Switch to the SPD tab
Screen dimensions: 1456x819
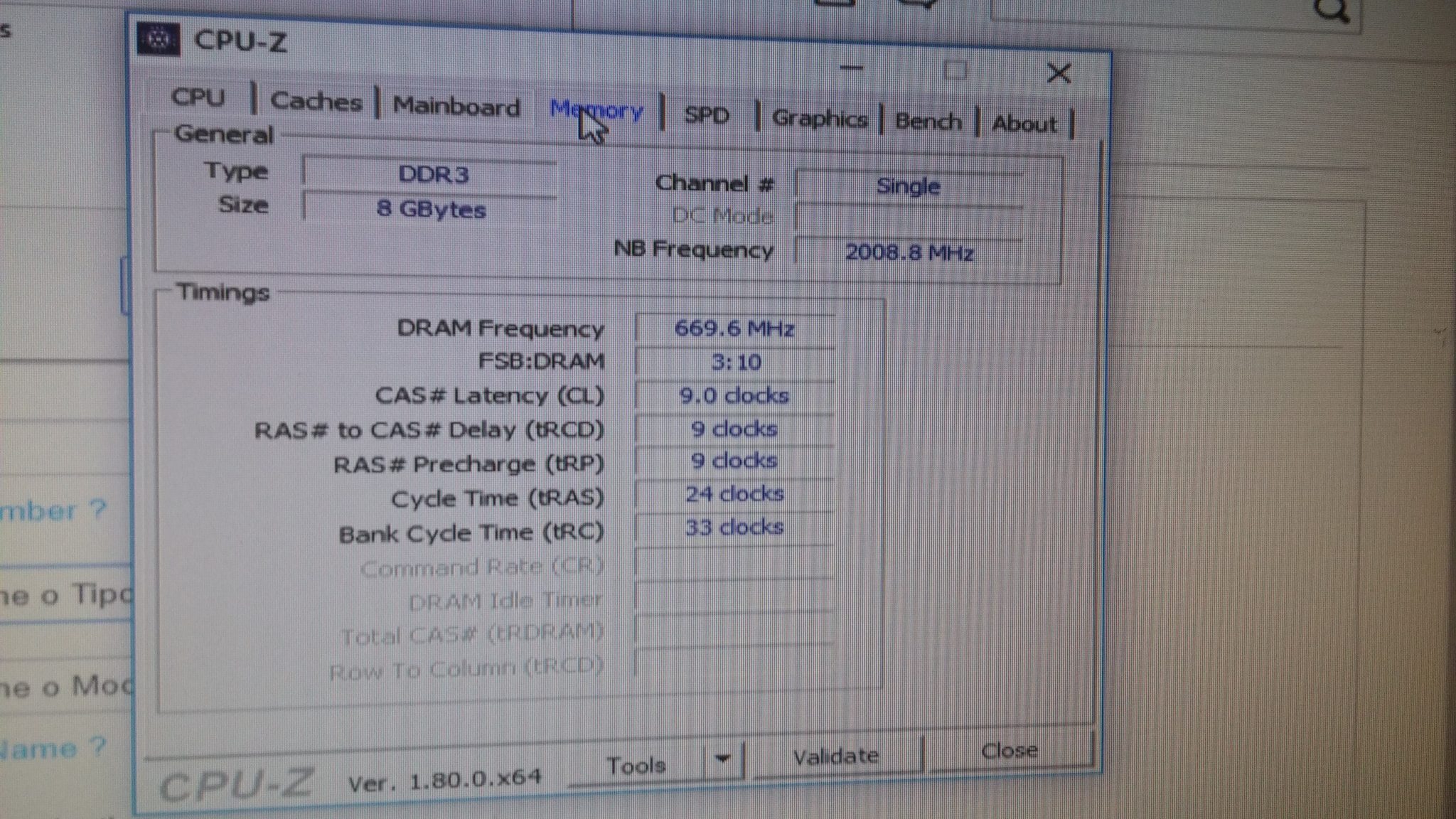click(707, 115)
